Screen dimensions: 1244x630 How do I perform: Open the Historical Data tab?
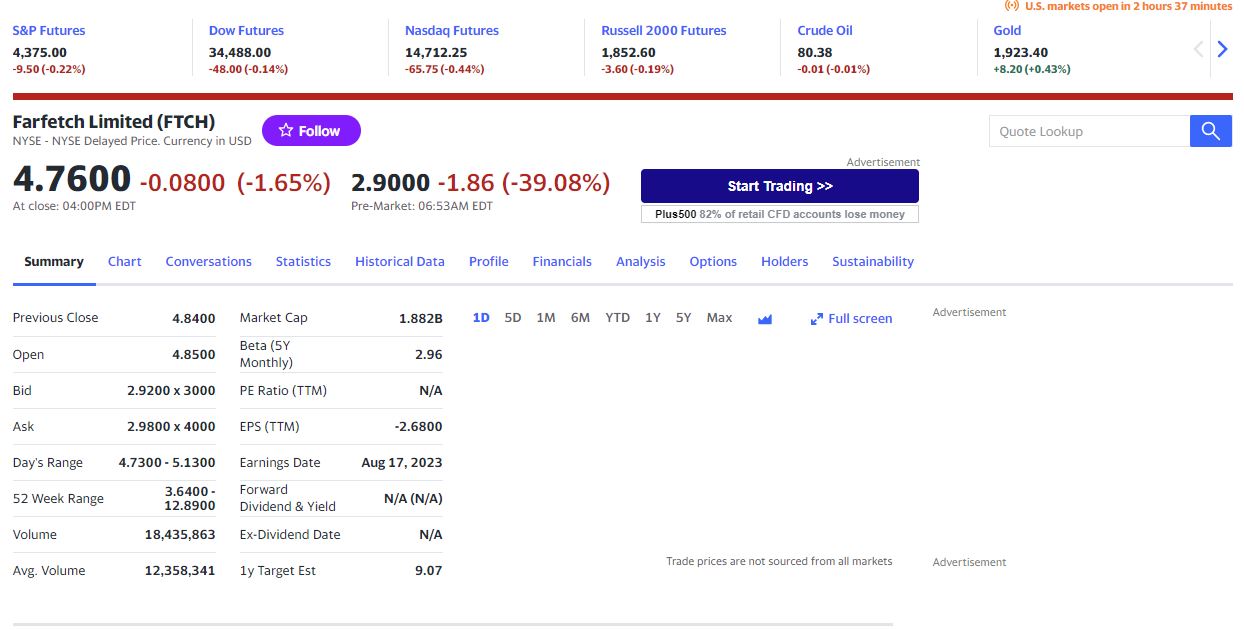click(x=399, y=262)
